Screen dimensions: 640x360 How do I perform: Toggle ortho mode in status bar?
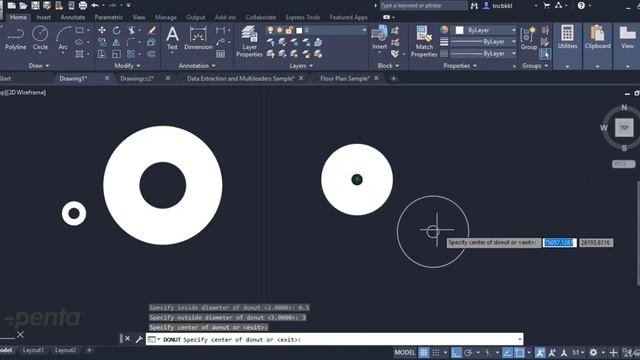(456, 353)
